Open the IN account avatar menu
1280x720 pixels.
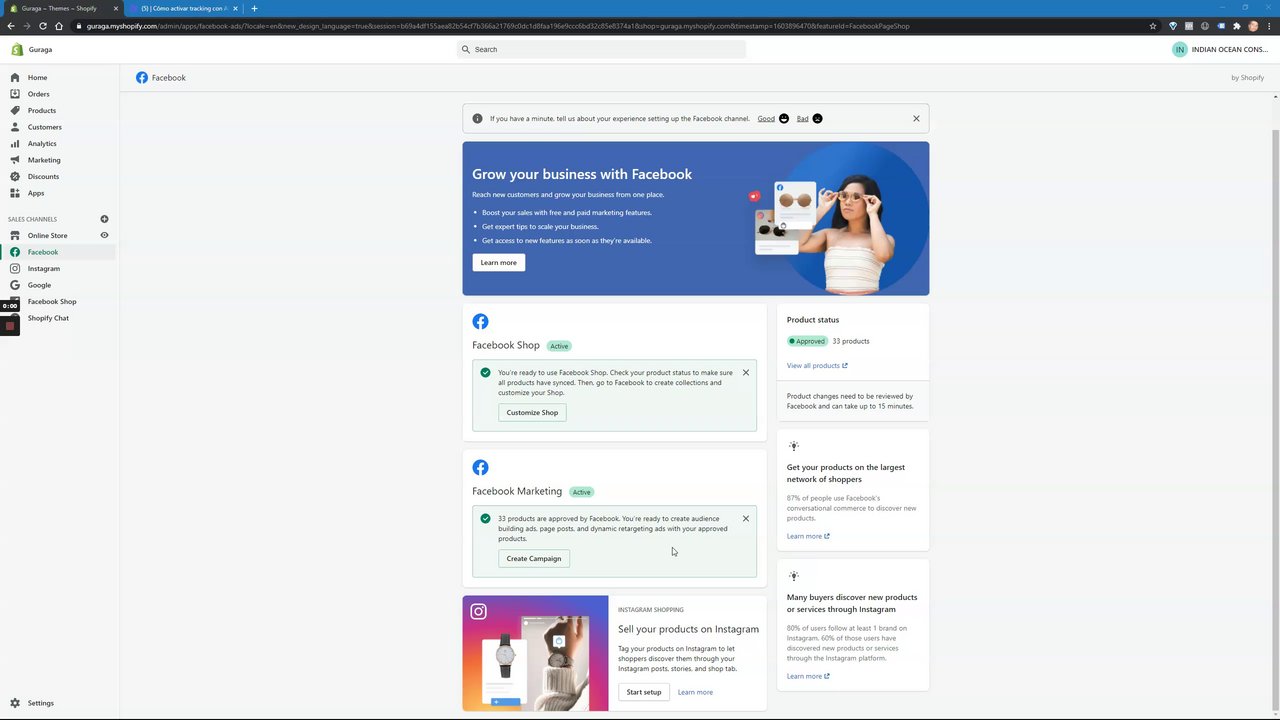point(1180,49)
